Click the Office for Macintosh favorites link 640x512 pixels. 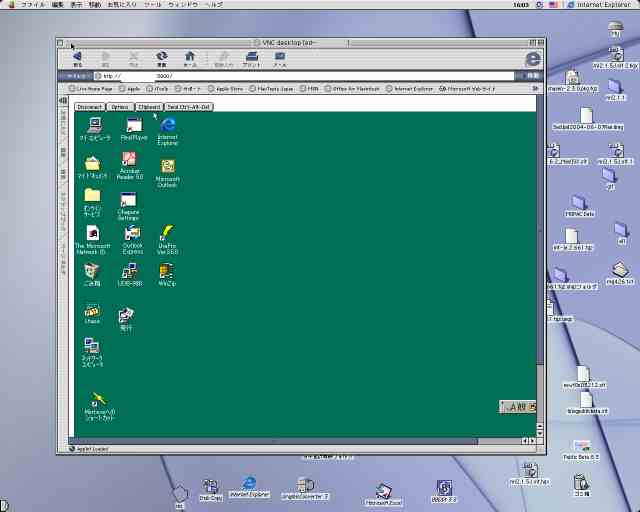(352, 89)
